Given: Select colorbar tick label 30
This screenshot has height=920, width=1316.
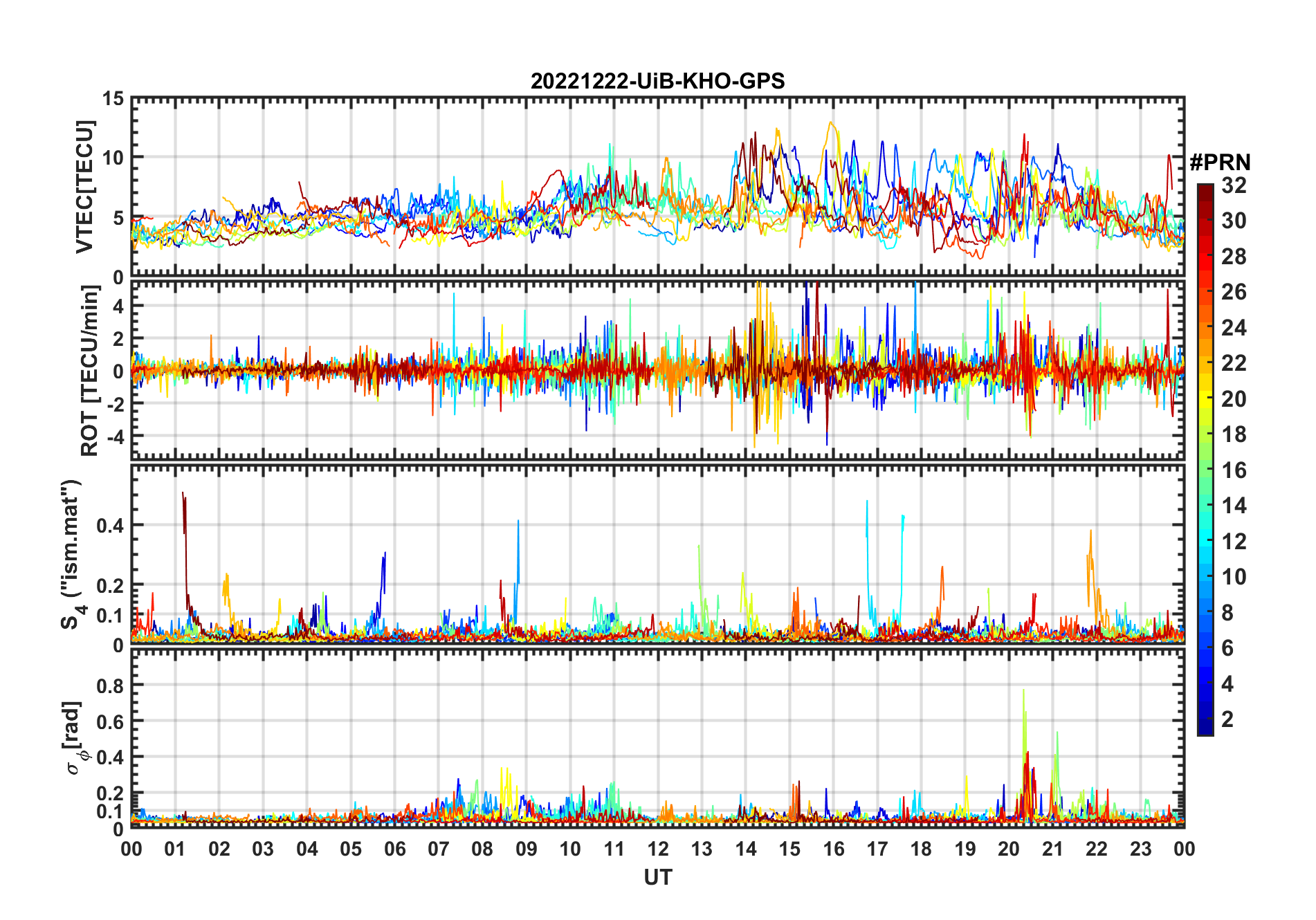Looking at the screenshot, I should pos(1234,221).
